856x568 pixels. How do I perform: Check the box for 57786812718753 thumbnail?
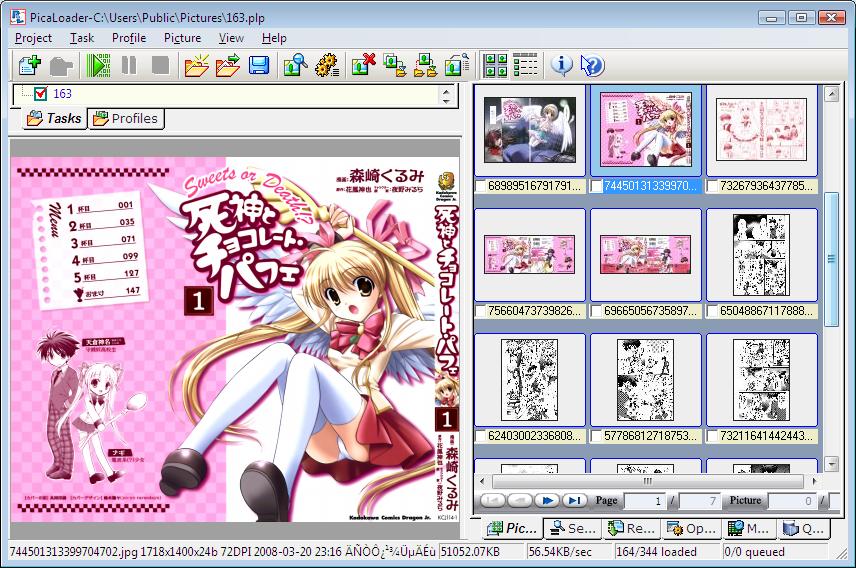tap(596, 436)
